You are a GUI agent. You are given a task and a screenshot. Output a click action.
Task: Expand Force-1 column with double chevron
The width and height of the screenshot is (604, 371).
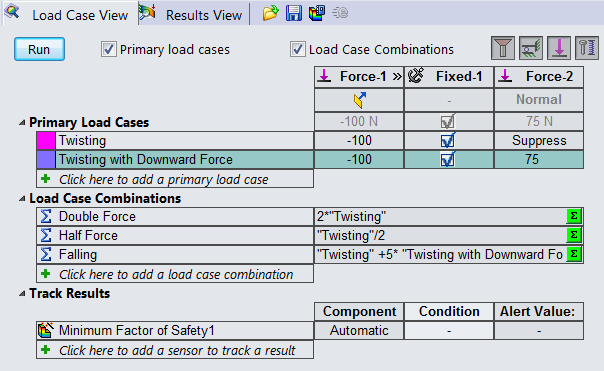(397, 77)
